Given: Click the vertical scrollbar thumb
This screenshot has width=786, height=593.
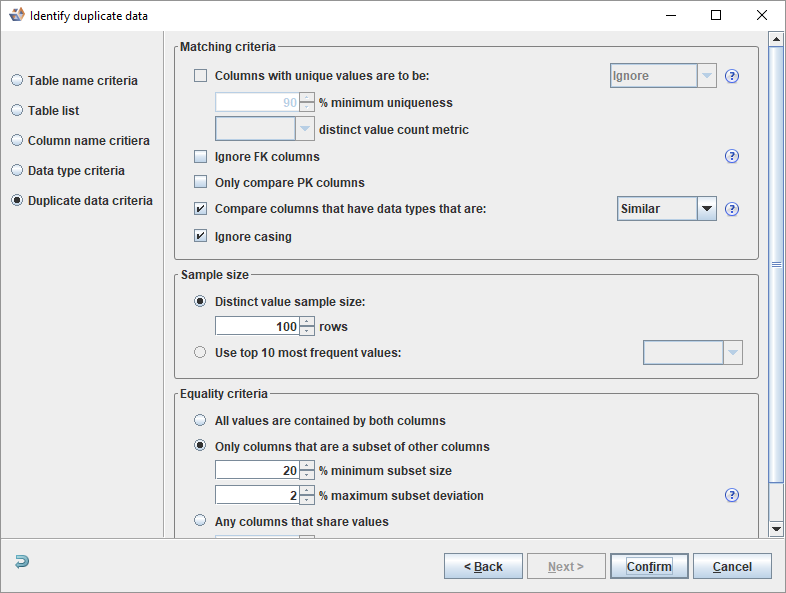Looking at the screenshot, I should (776, 265).
